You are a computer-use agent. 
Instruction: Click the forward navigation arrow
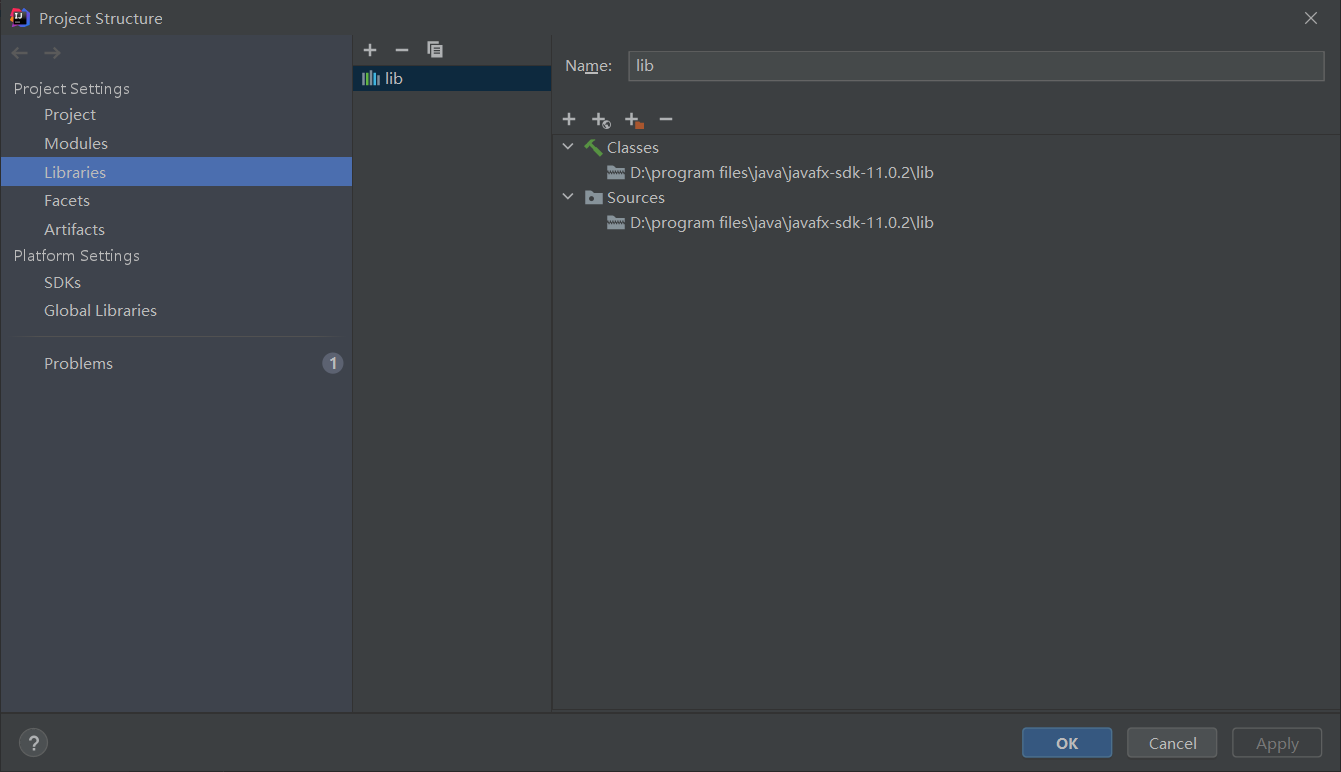[x=51, y=52]
